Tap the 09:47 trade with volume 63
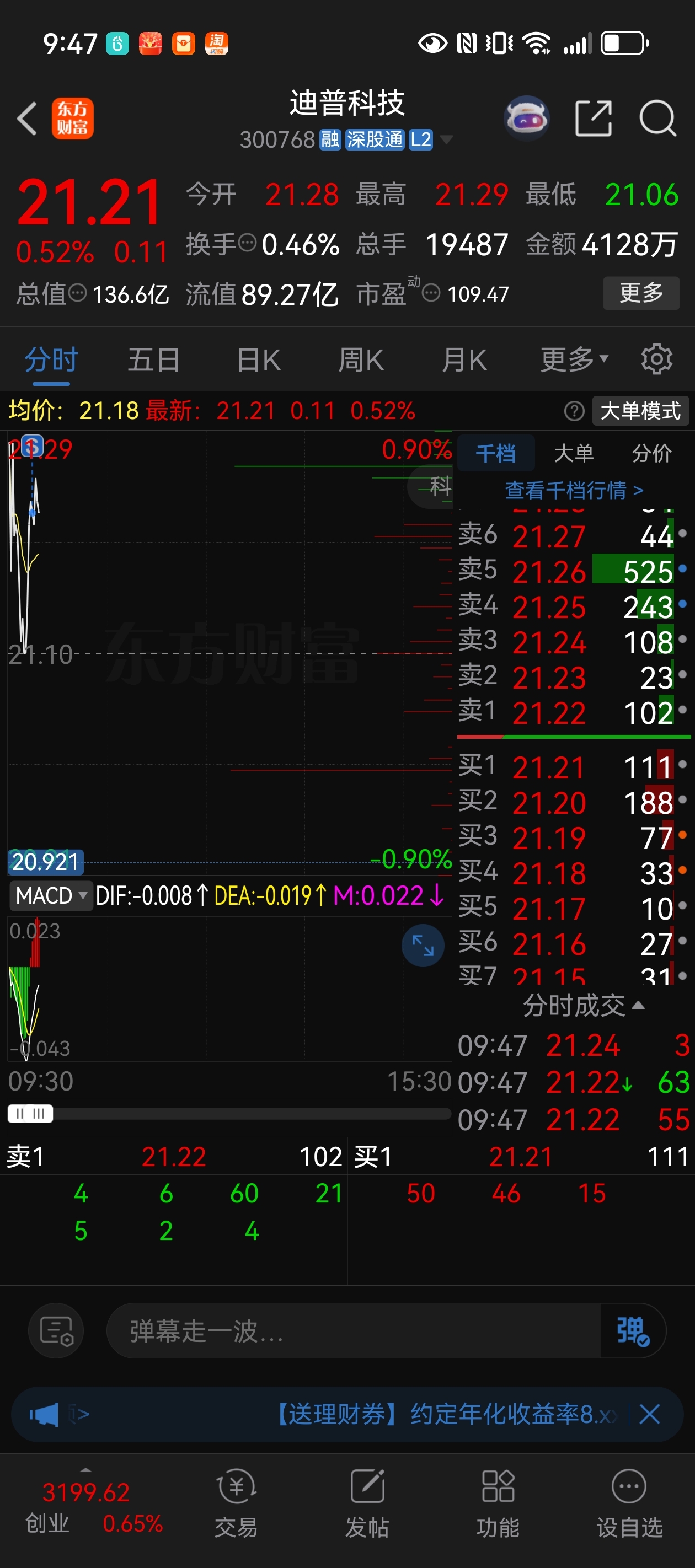This screenshot has width=695, height=1568. pyautogui.click(x=574, y=1083)
